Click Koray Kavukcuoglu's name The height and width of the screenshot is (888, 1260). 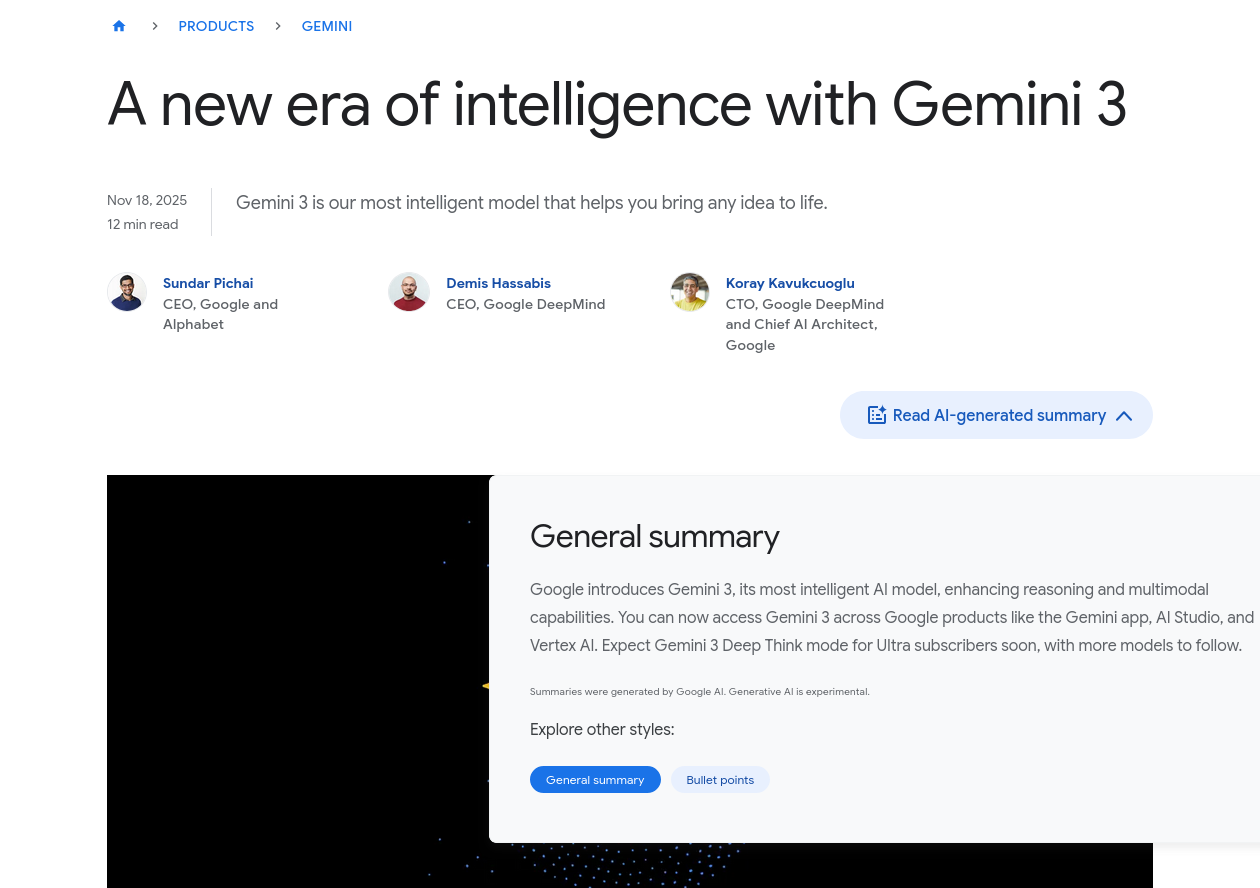790,283
